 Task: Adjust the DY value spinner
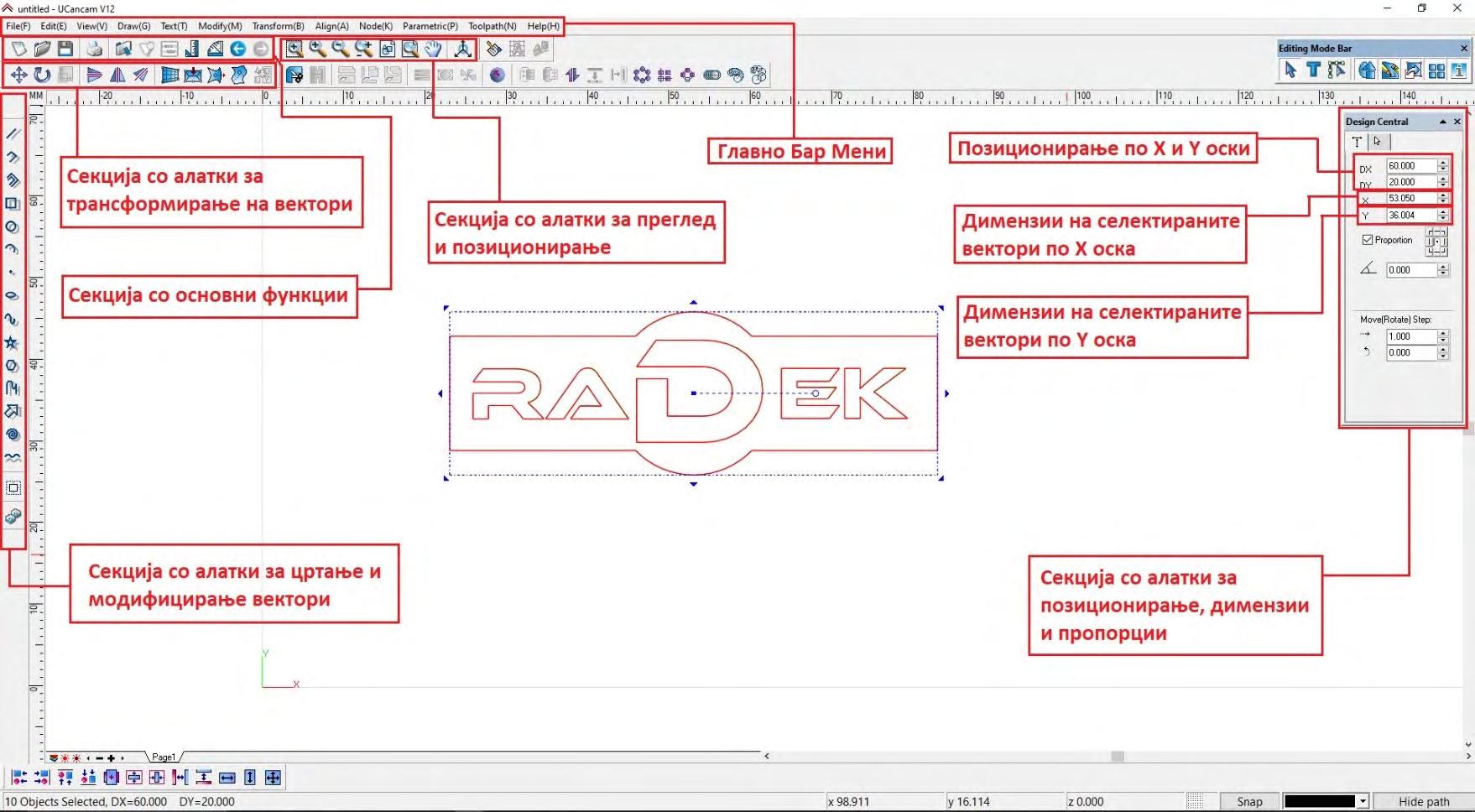coord(1443,182)
